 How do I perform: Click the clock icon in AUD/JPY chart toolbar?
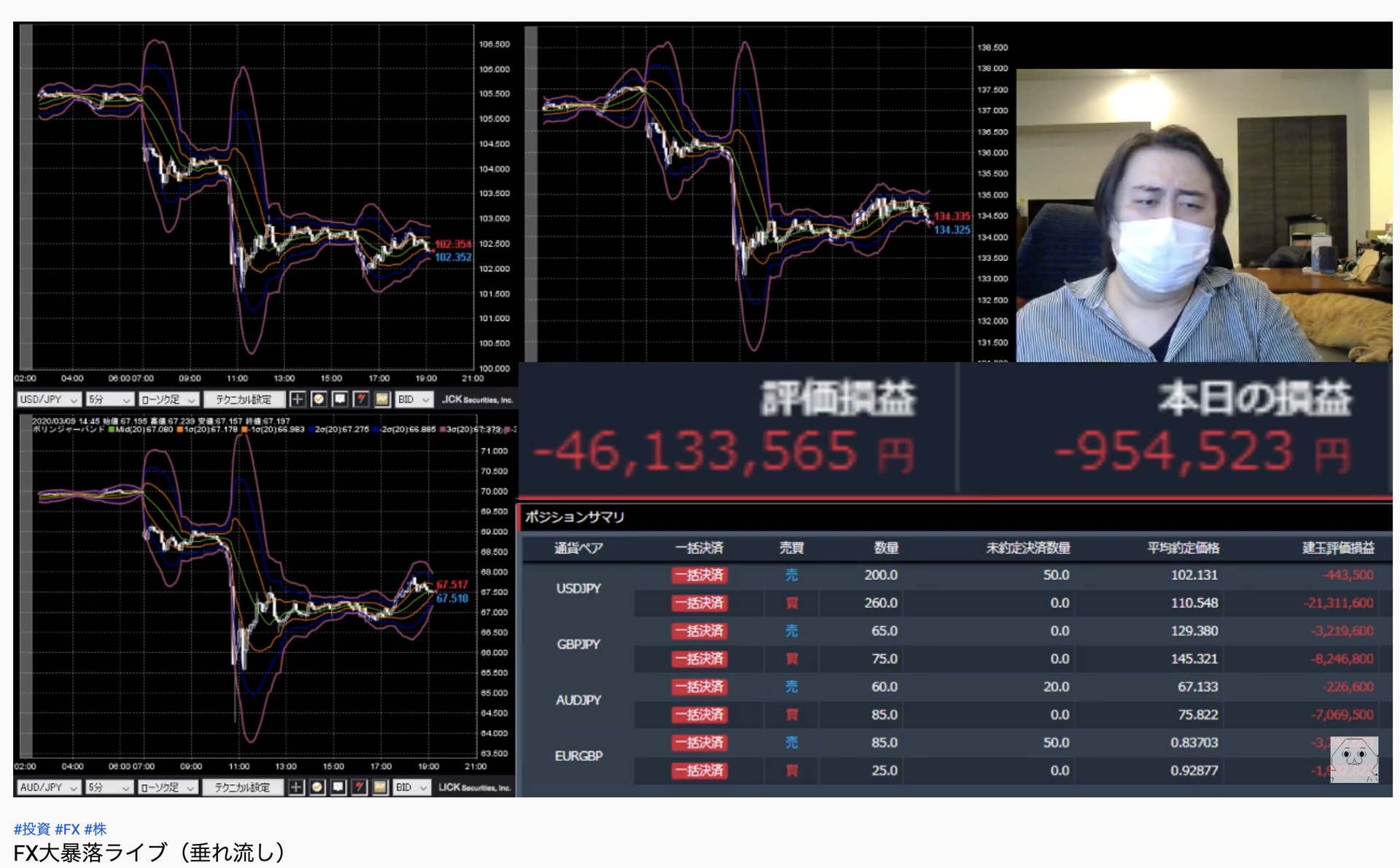317,787
